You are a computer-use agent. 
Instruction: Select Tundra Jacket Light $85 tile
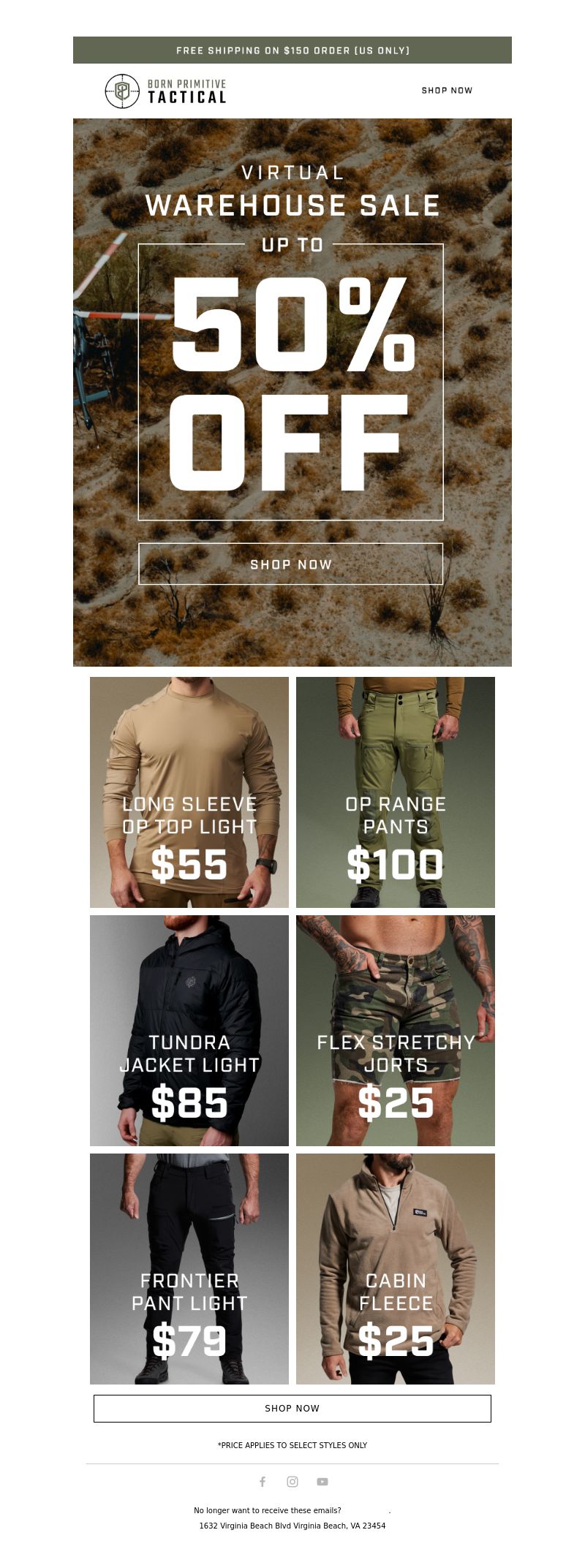click(189, 1030)
